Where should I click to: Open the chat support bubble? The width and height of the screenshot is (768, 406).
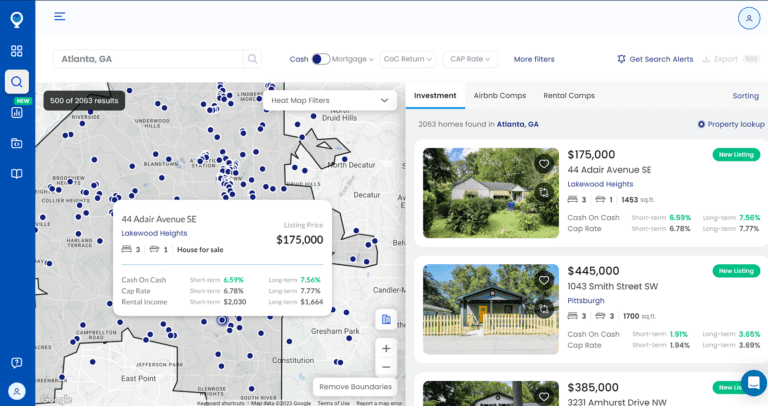(753, 383)
